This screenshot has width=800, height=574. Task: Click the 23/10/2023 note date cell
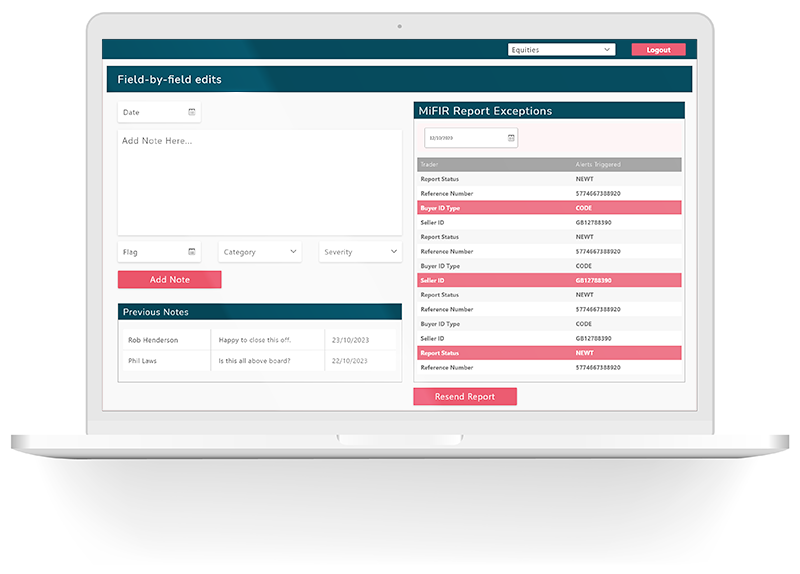pos(349,340)
